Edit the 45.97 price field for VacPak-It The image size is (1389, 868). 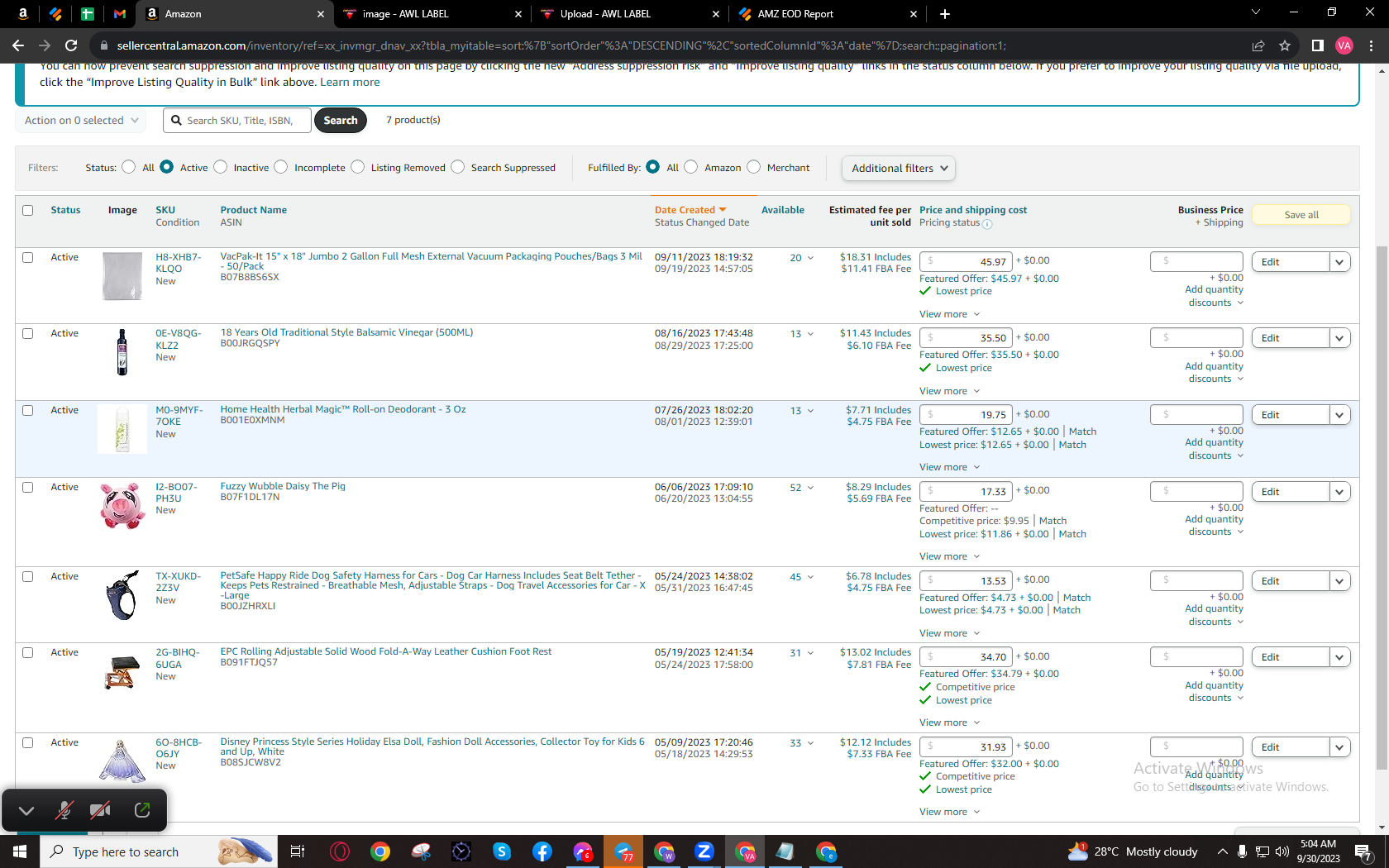(966, 261)
